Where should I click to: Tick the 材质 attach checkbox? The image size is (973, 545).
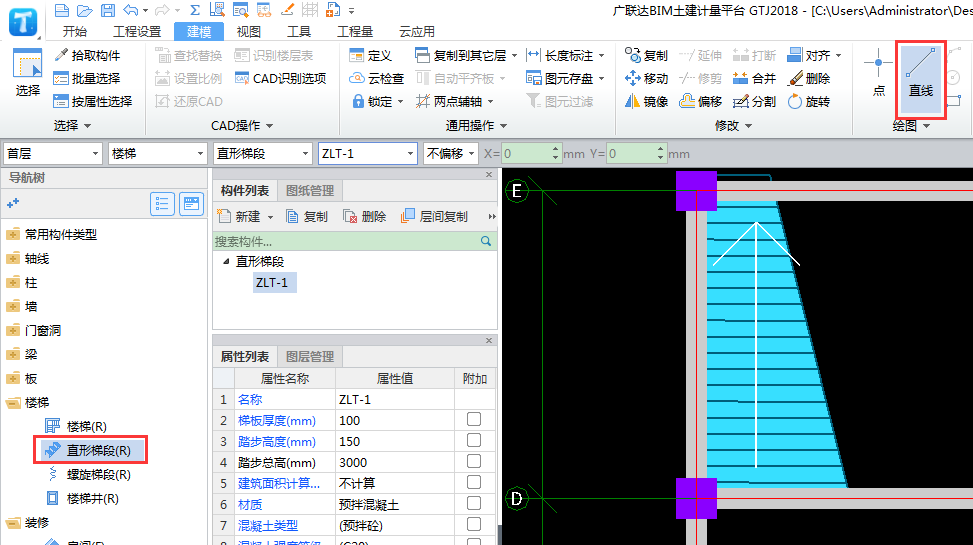pos(474,503)
